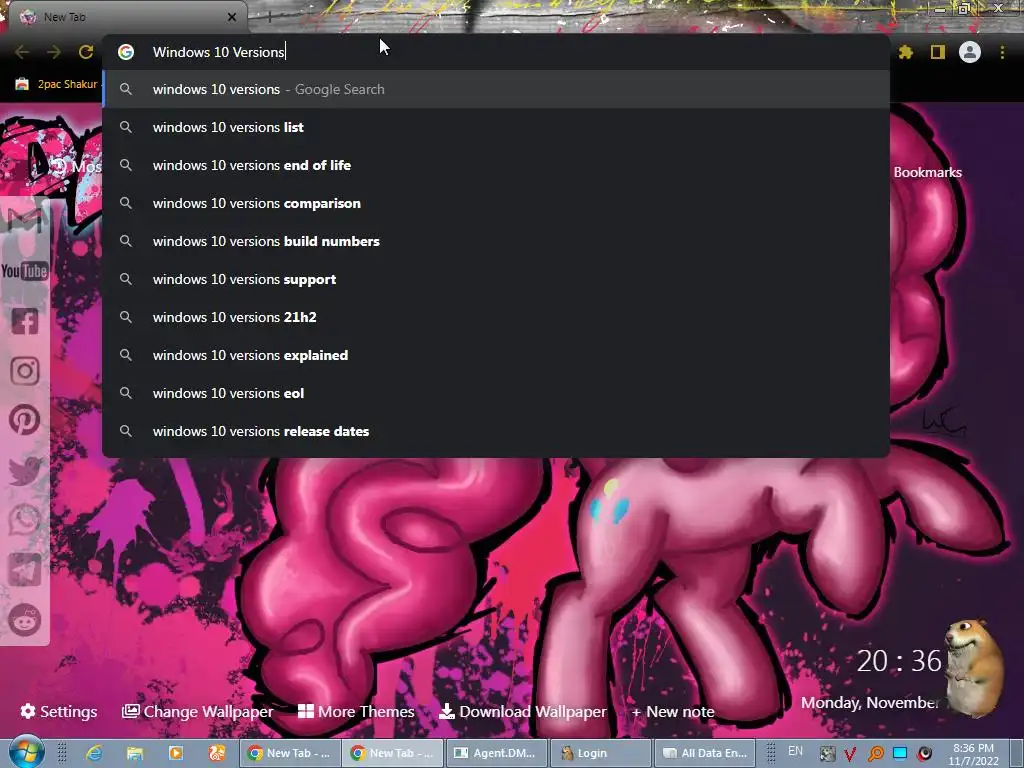Switch to first New Tab Chrome taskbar window
Screen dimensions: 1024x768
point(289,753)
